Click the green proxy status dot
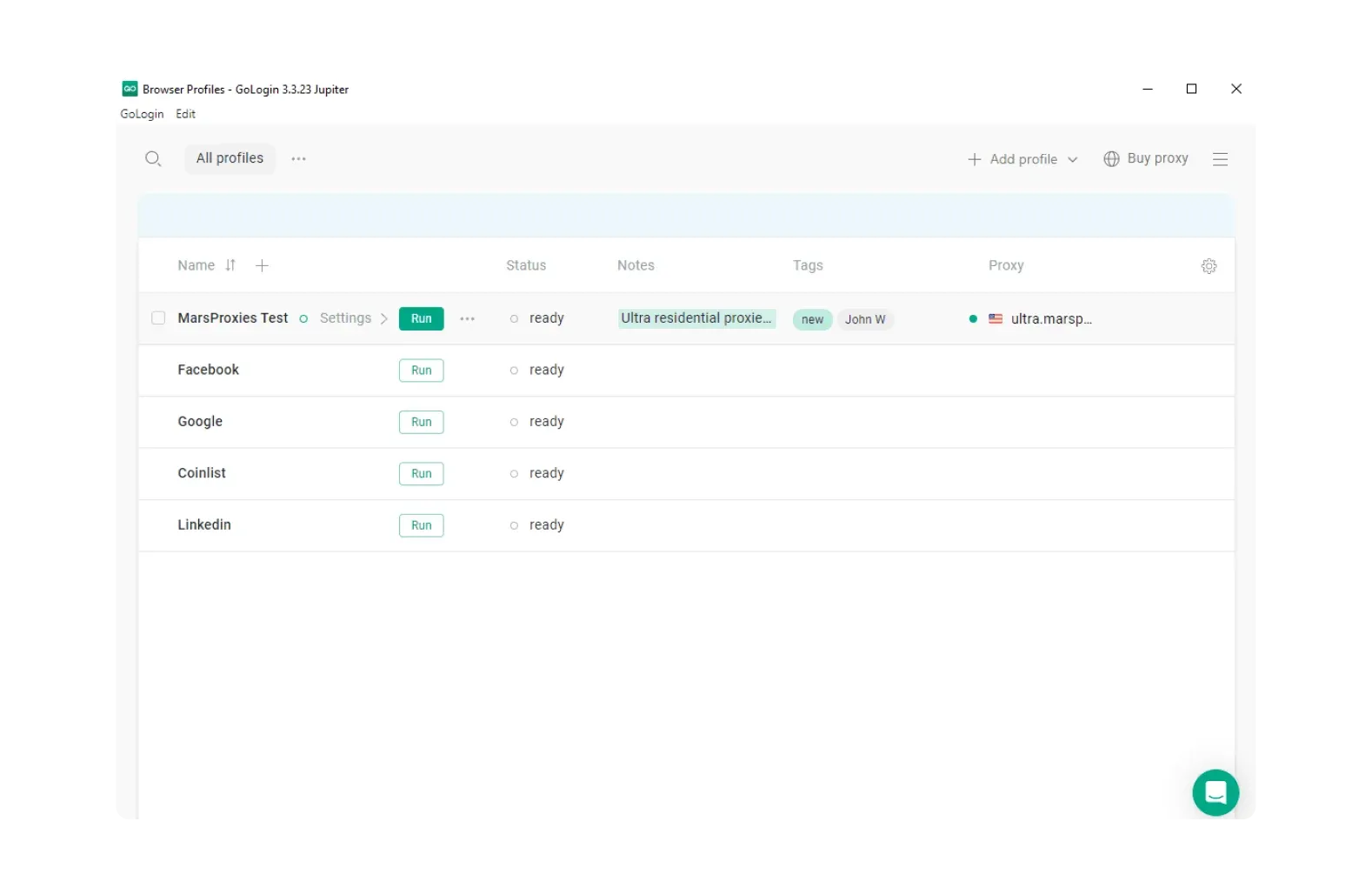The image size is (1372, 895). click(973, 319)
